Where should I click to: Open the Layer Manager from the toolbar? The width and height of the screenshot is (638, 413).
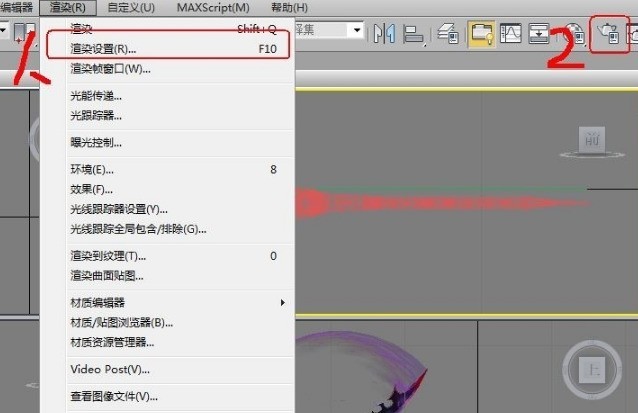tap(449, 32)
